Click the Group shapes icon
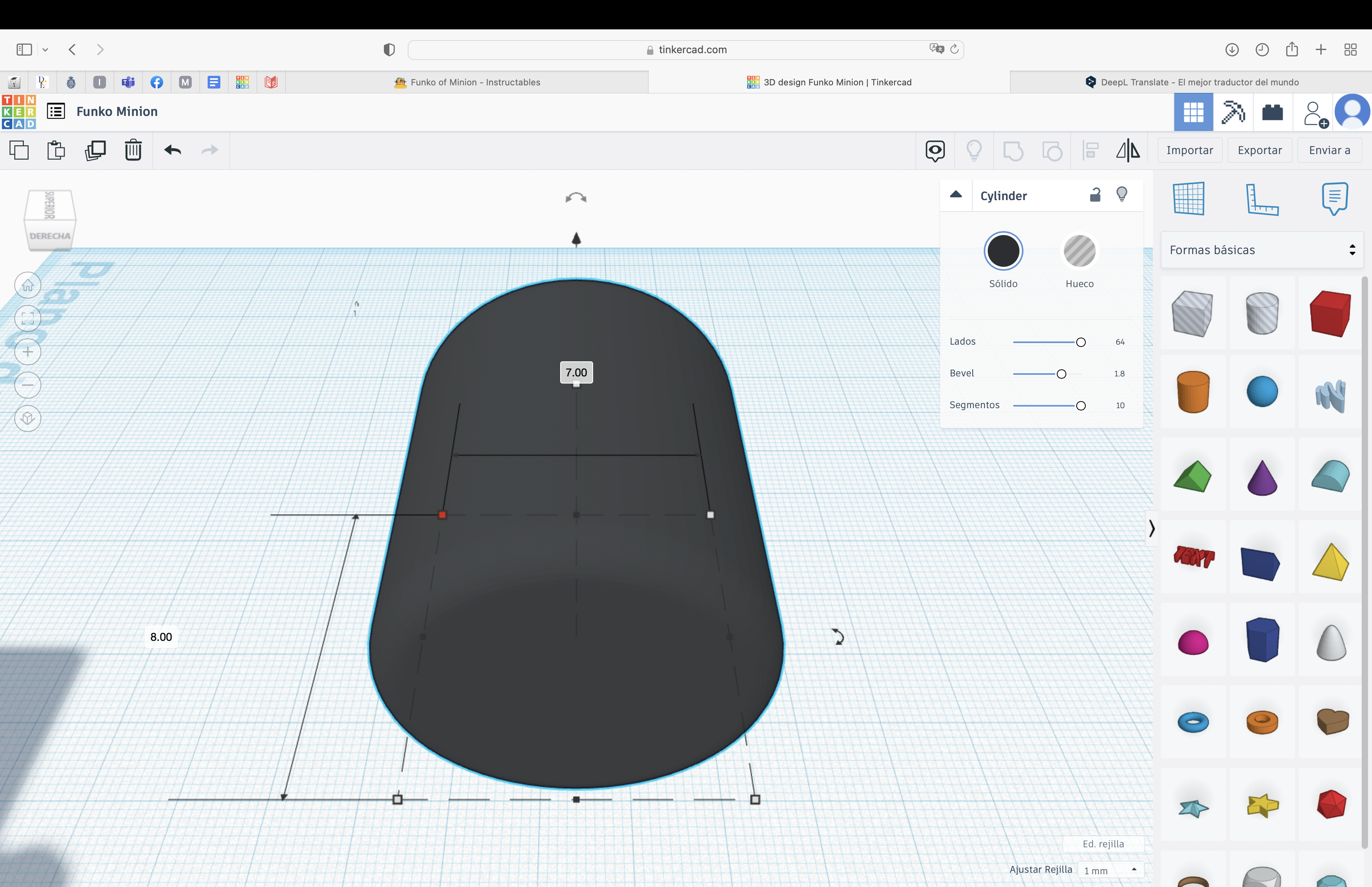1372x887 pixels. [1013, 151]
